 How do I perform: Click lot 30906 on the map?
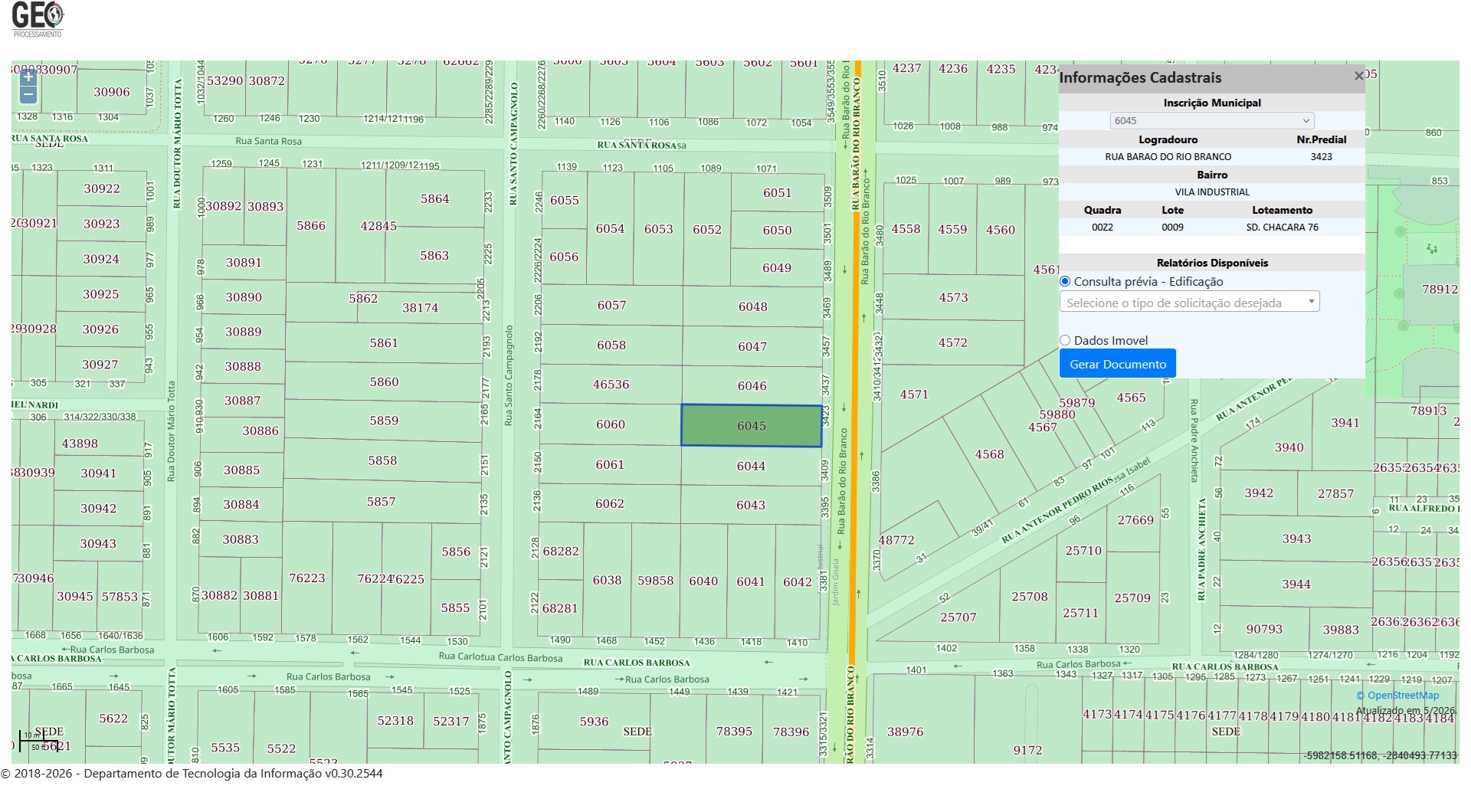112,92
